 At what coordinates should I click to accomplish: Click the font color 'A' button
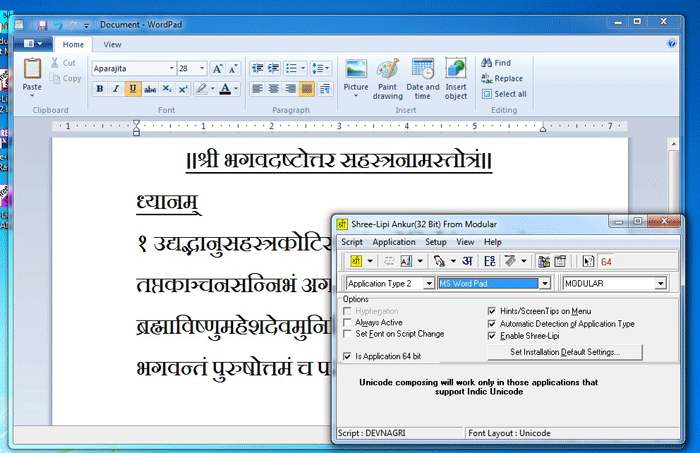(x=225, y=89)
